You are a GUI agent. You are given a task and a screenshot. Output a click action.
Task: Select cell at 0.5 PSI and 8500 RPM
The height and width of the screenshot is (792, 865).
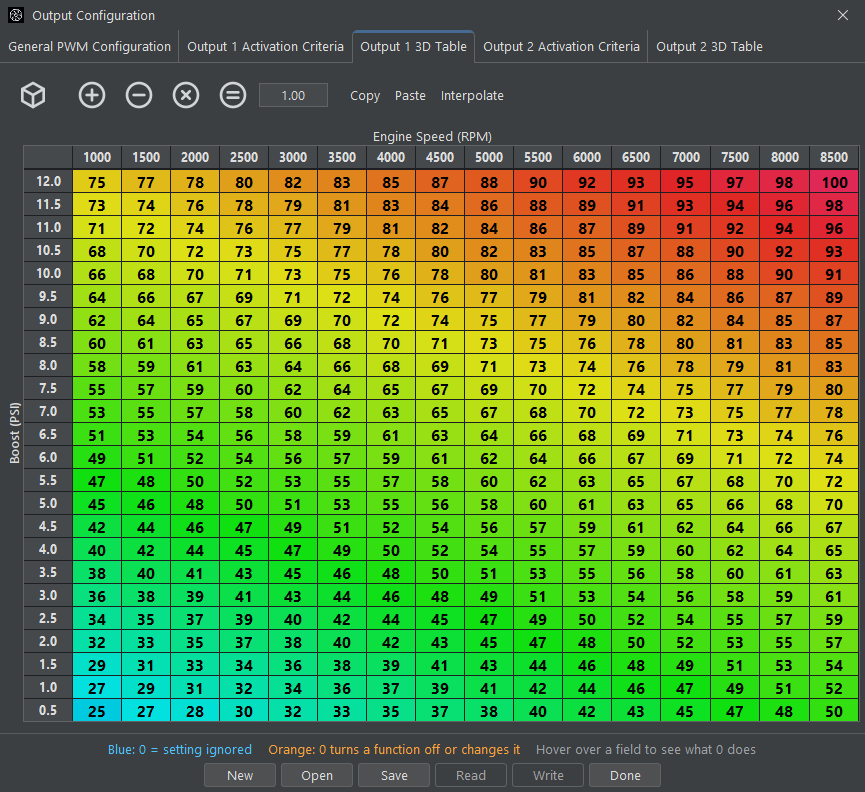coord(834,711)
